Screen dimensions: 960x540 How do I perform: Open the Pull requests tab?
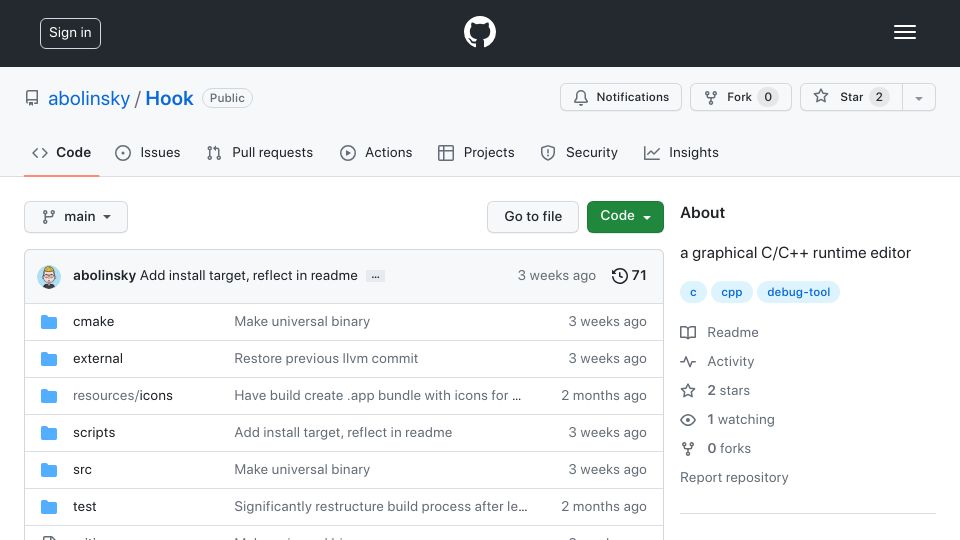tap(260, 152)
